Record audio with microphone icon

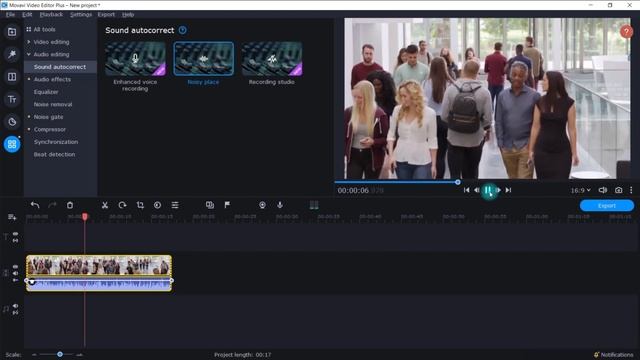click(280, 205)
